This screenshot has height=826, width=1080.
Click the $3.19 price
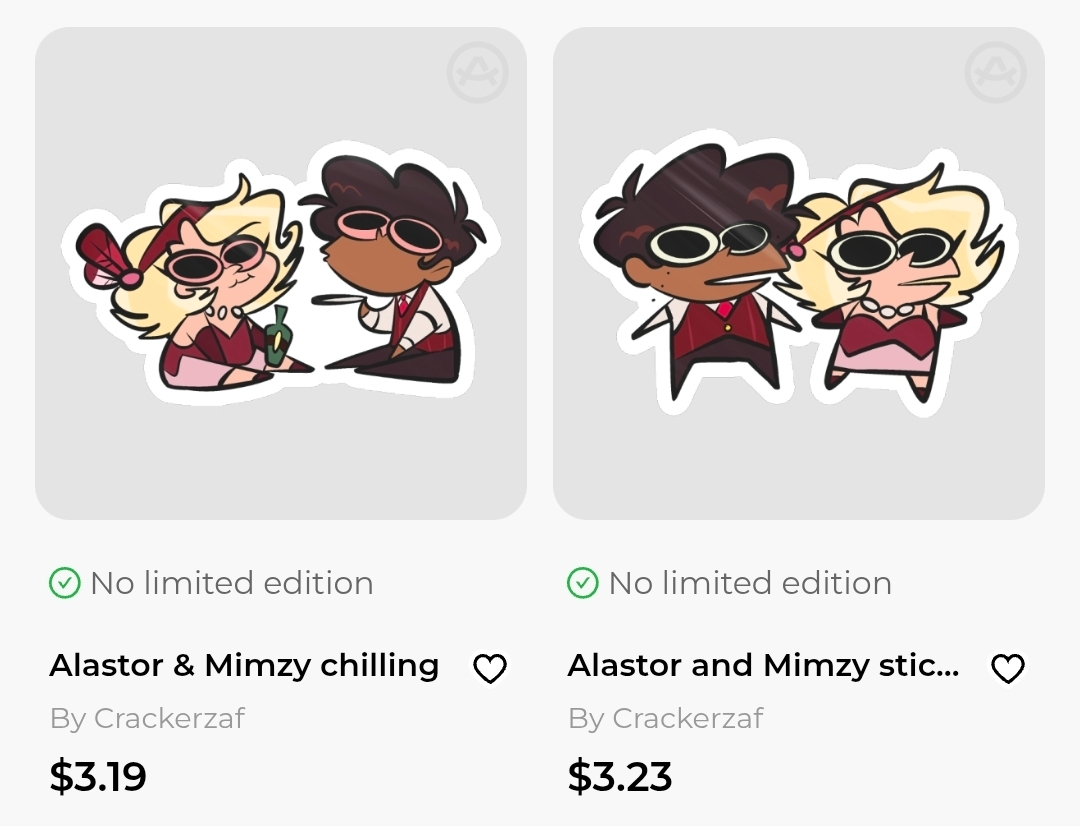(98, 776)
